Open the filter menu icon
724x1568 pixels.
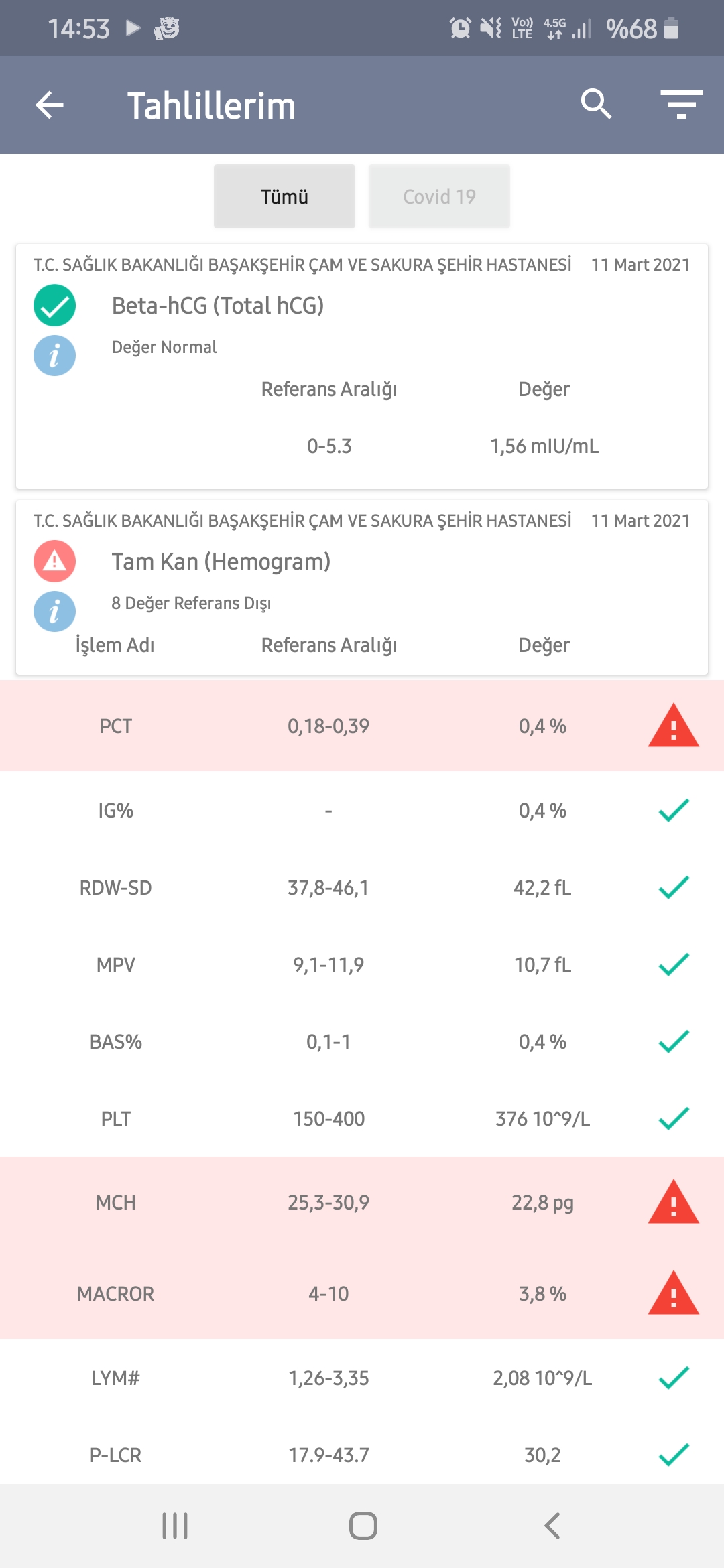(x=681, y=105)
